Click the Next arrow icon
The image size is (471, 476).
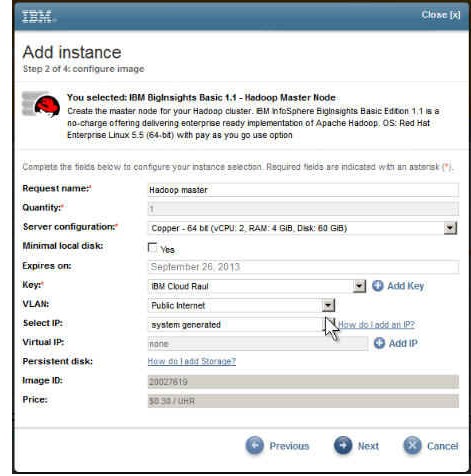343,445
